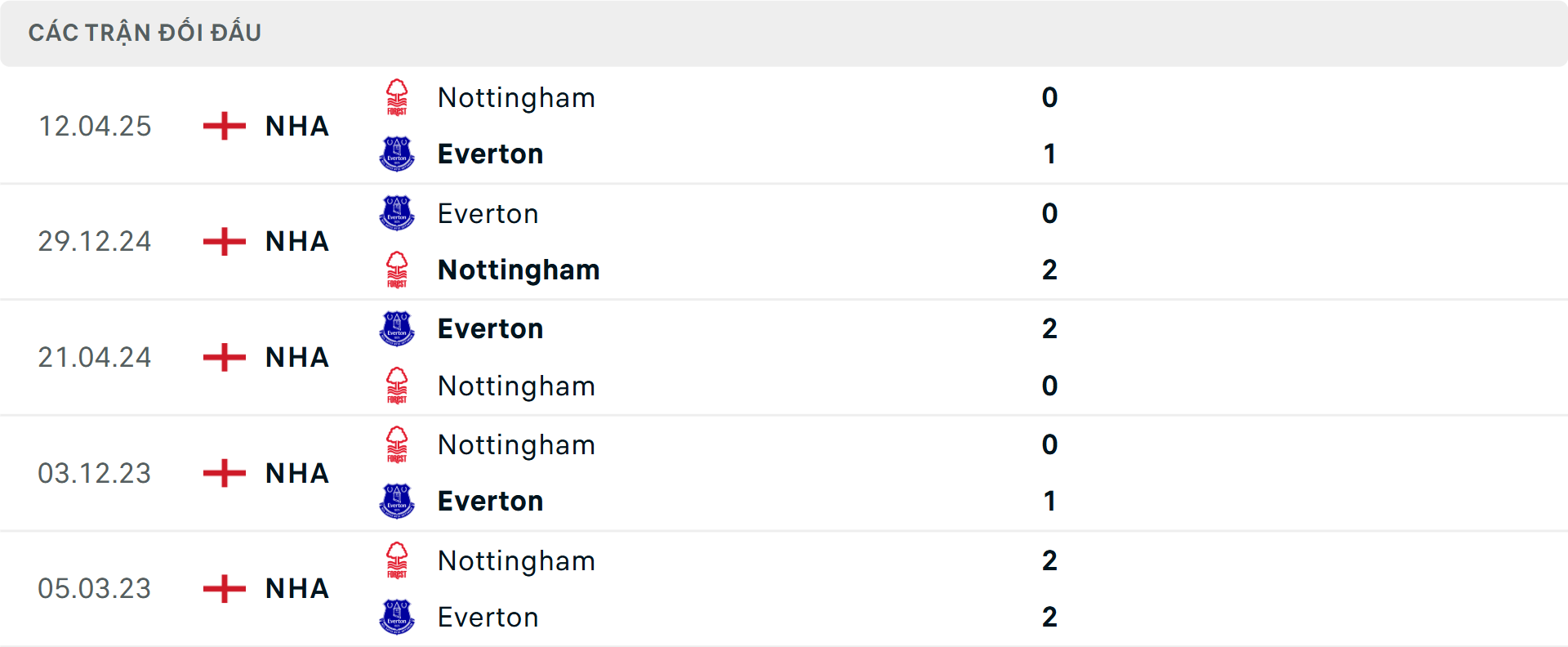Click the CÁC TRẬN ĐỐI ĐẤU section header
Viewport: 1568px width, 647px height.
click(145, 32)
